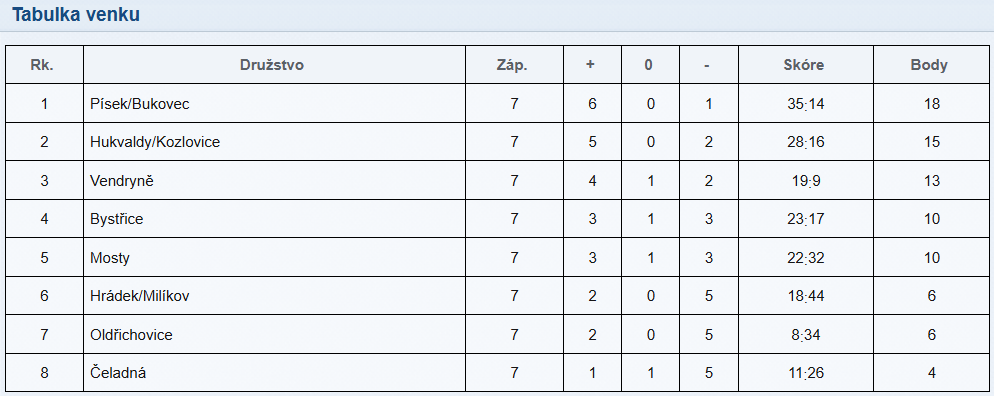Select the Hukvaldy/Kozlovice team row
The width and height of the screenshot is (994, 396).
[496, 142]
